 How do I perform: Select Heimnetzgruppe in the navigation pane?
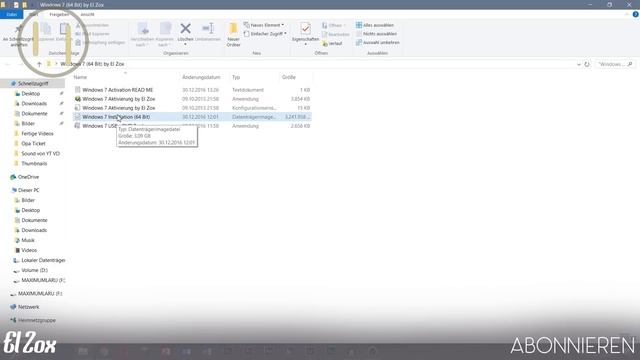point(37,320)
